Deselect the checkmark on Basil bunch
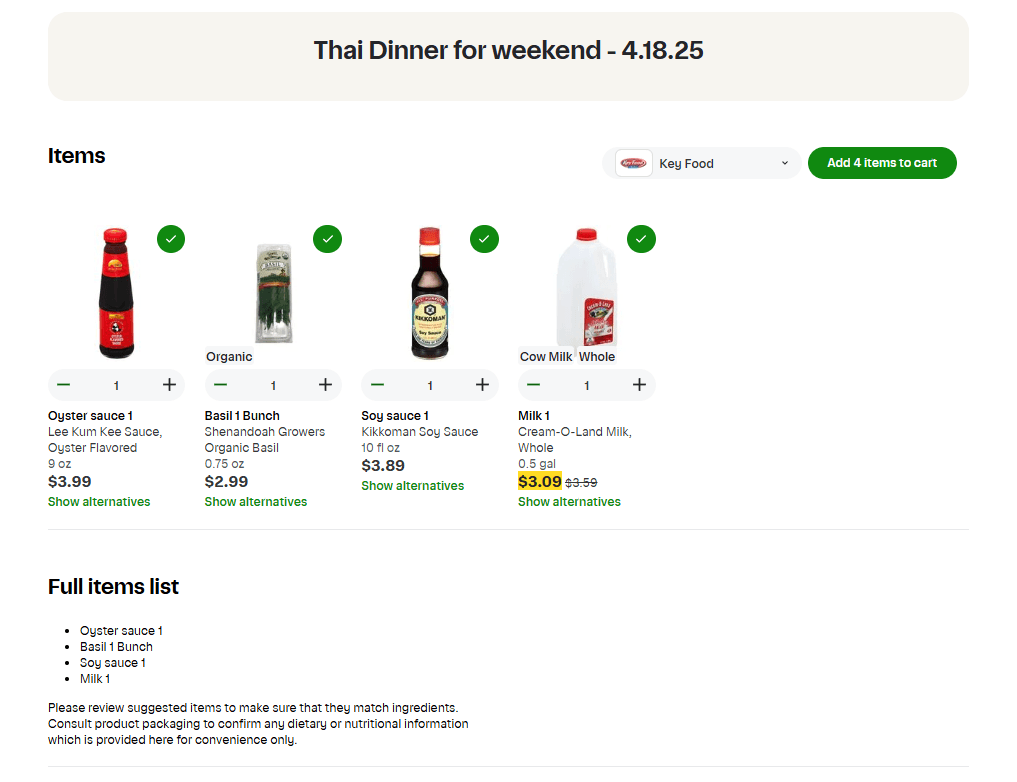1017x782 pixels. (327, 239)
